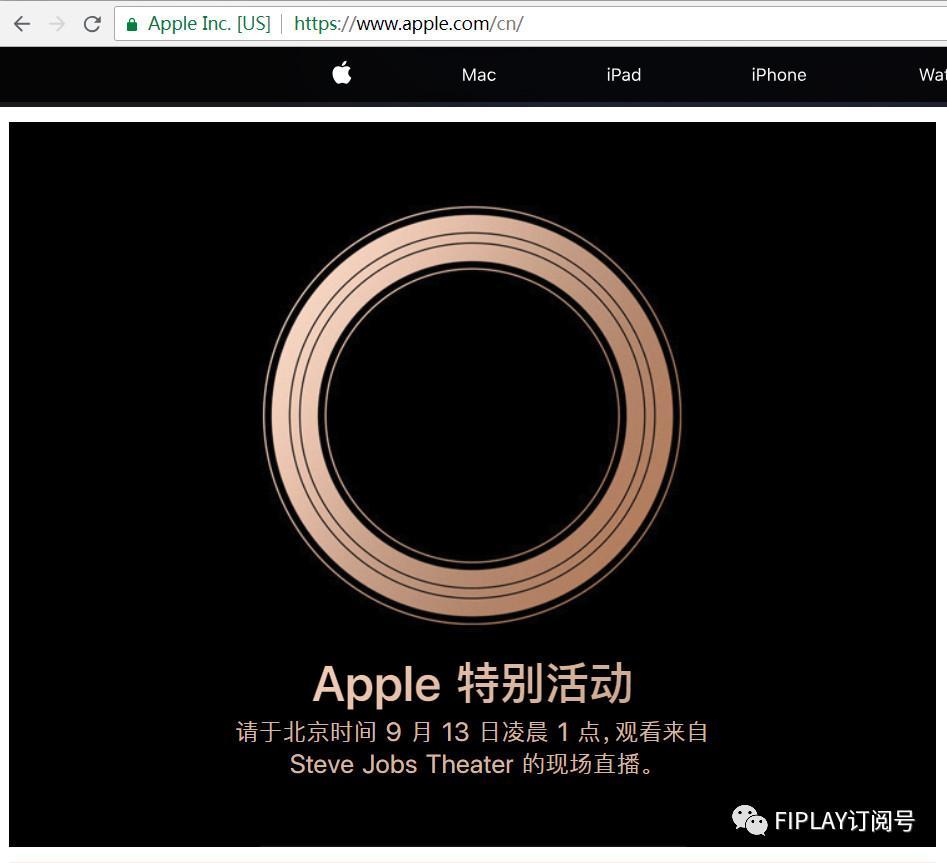
Task: Click the WeChat logo watermark
Action: tap(750, 820)
